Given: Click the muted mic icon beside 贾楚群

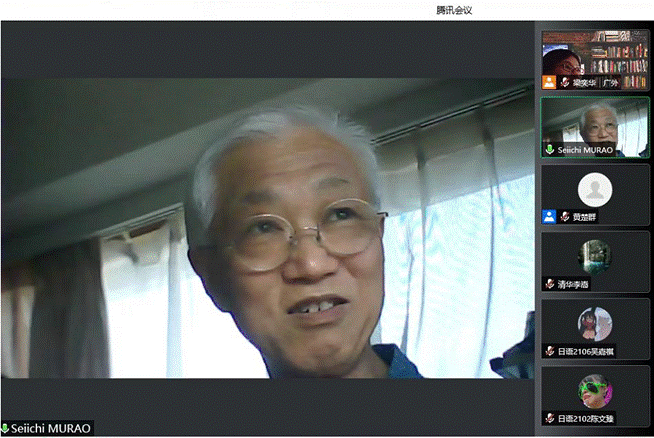Looking at the screenshot, I should point(565,216).
